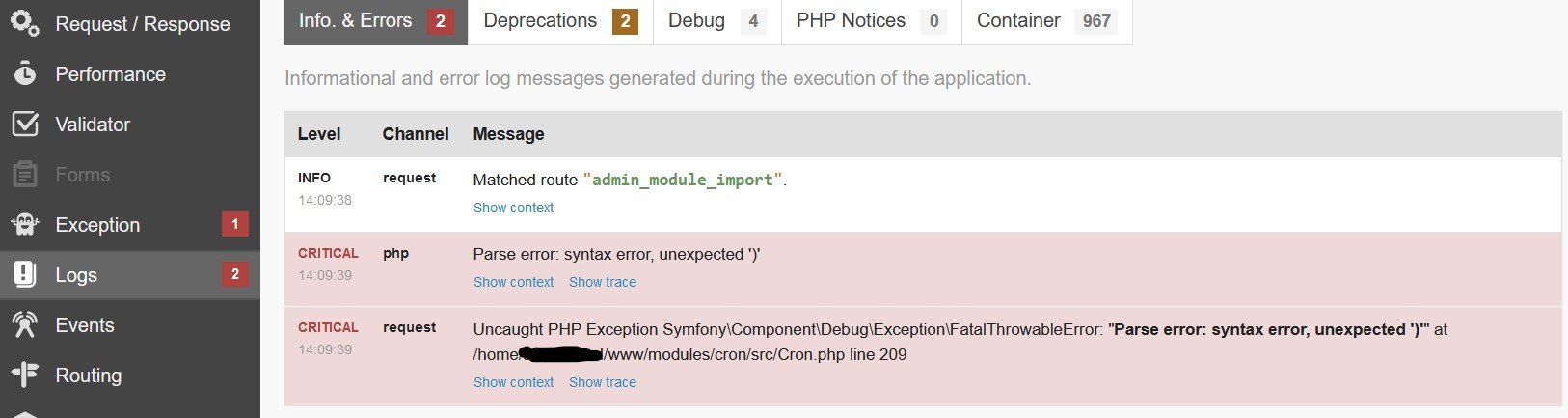Select the Validator checkmark icon

(x=25, y=124)
